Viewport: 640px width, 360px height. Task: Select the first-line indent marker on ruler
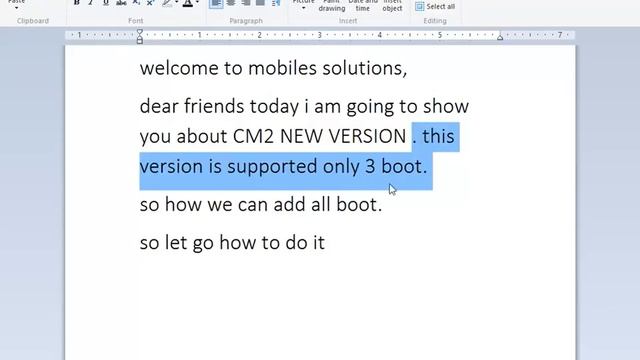click(140, 32)
